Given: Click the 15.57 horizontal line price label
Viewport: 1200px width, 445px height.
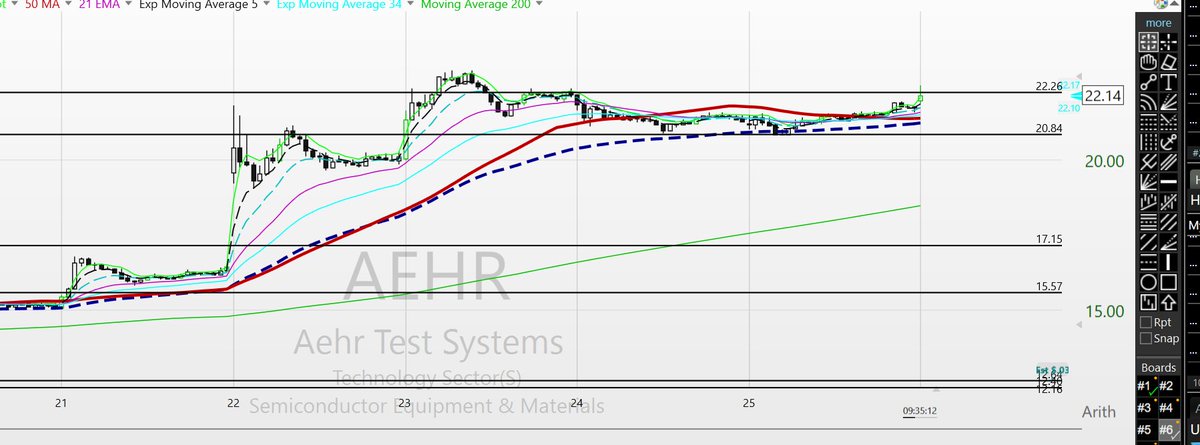Looking at the screenshot, I should click(x=1048, y=287).
